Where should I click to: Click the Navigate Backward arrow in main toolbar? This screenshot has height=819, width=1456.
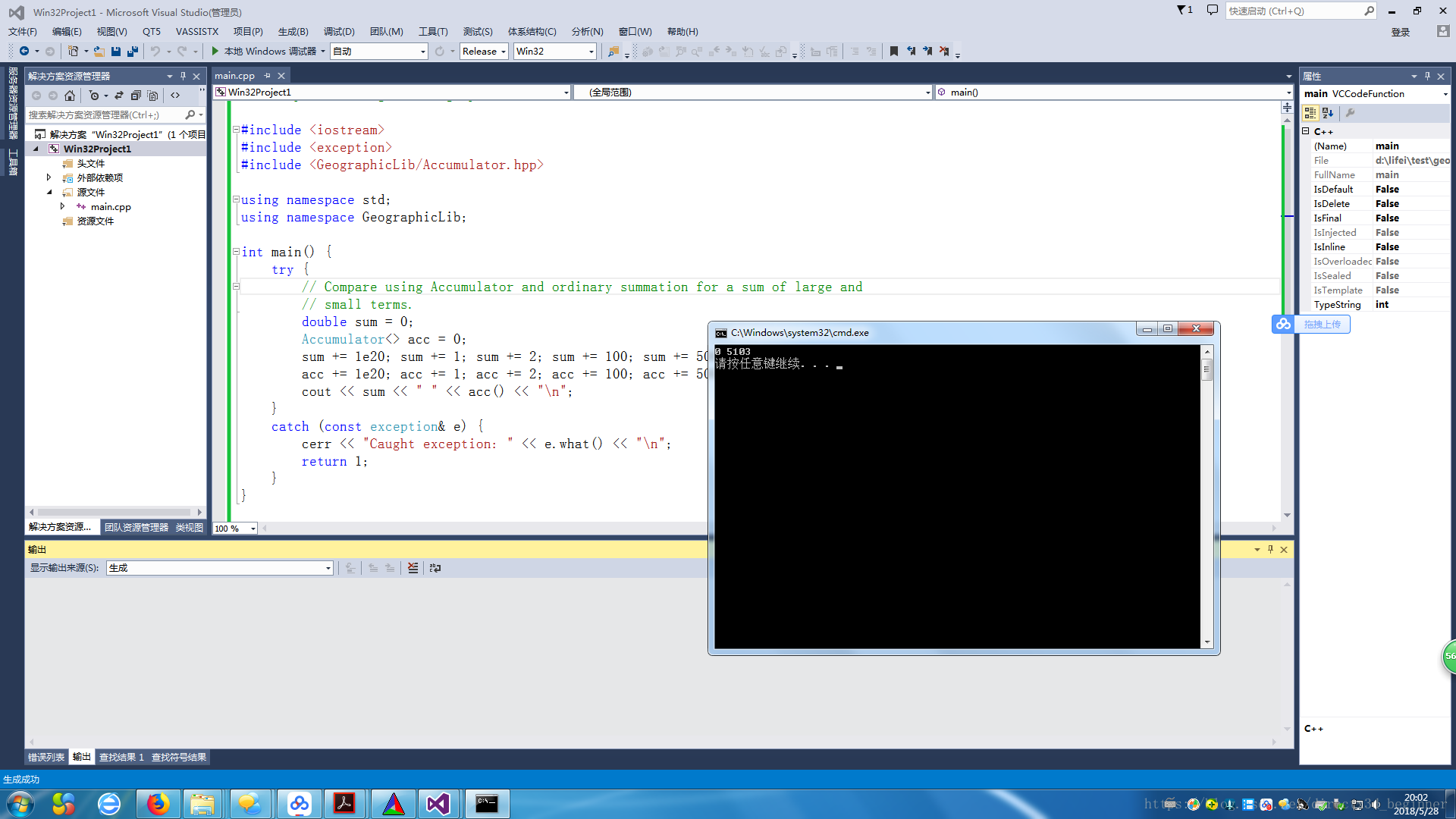(x=24, y=51)
